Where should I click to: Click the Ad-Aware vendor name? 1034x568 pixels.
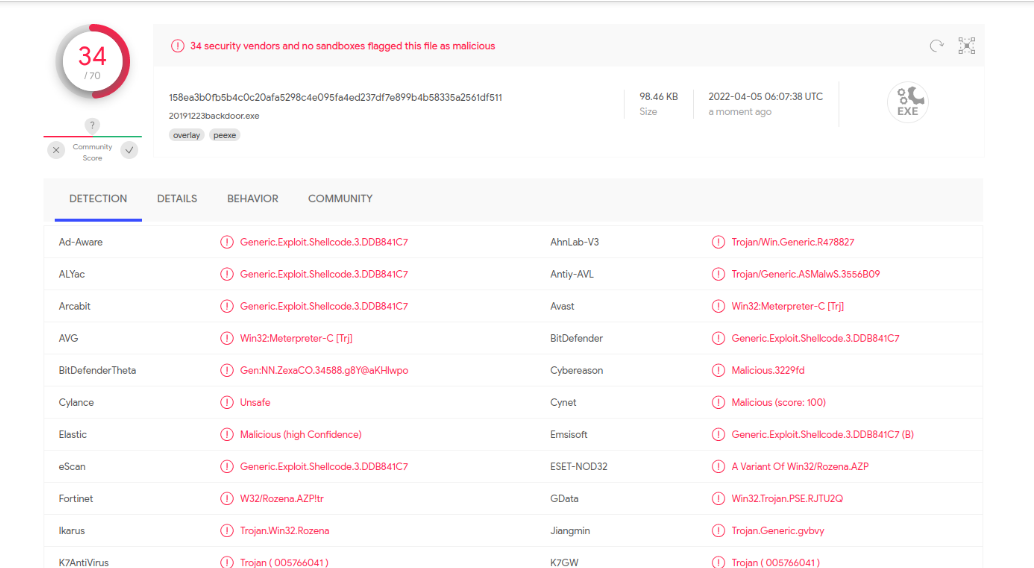80,242
